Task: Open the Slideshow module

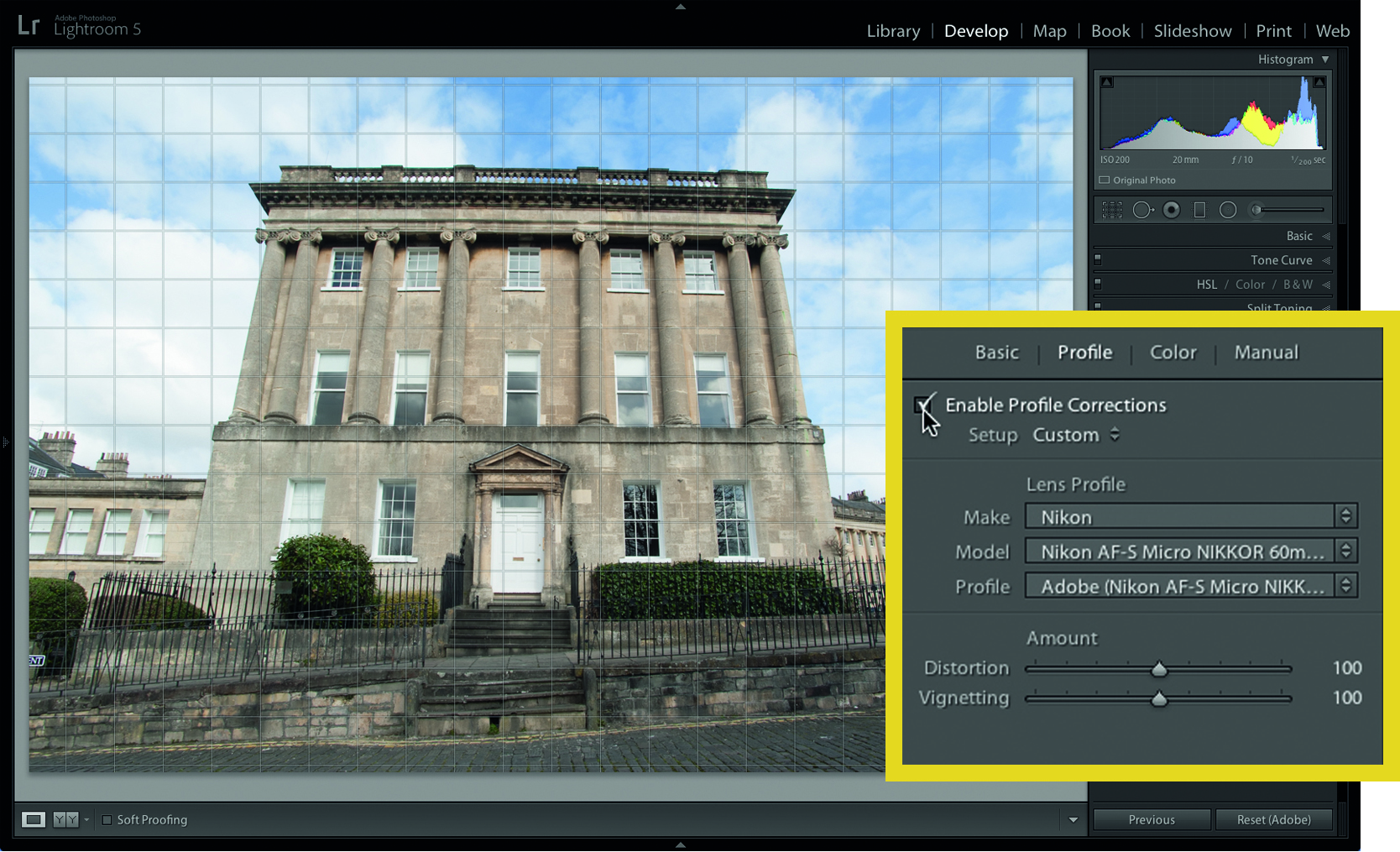Action: [1193, 31]
